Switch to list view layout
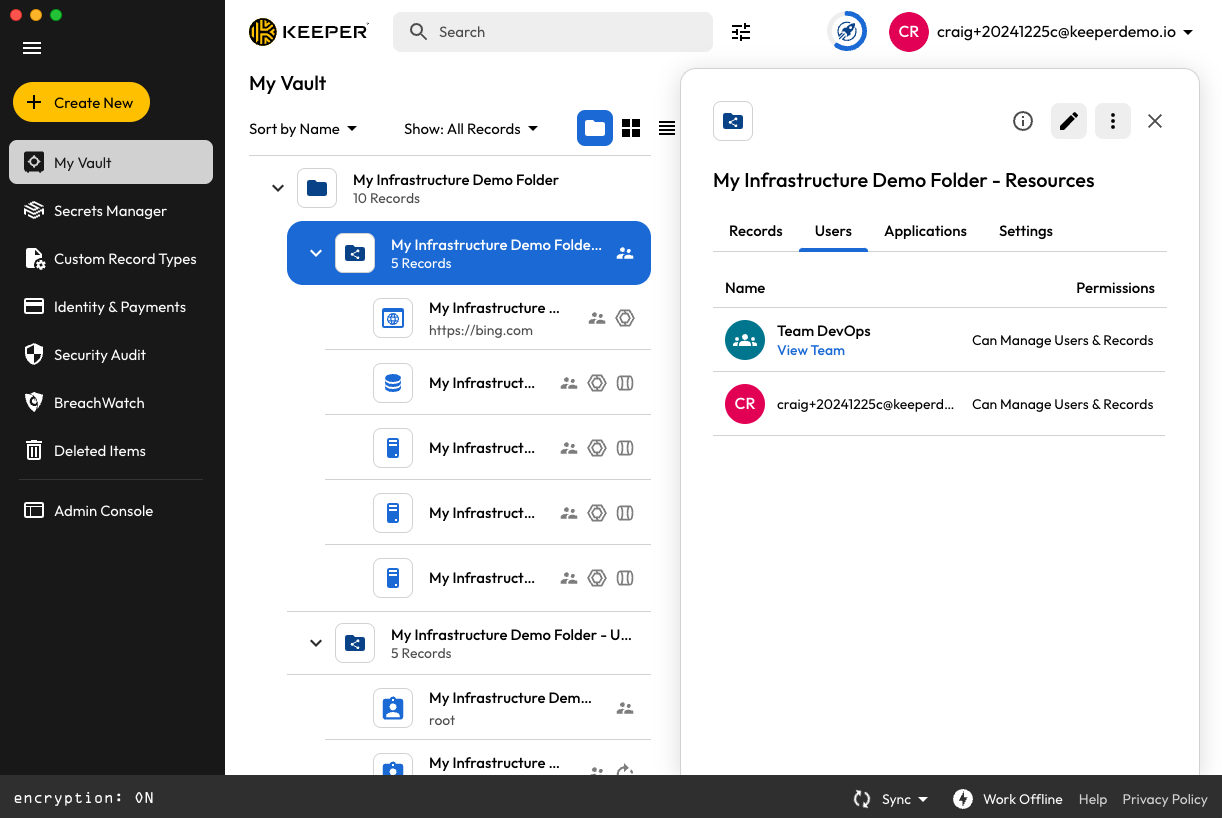 (667, 128)
